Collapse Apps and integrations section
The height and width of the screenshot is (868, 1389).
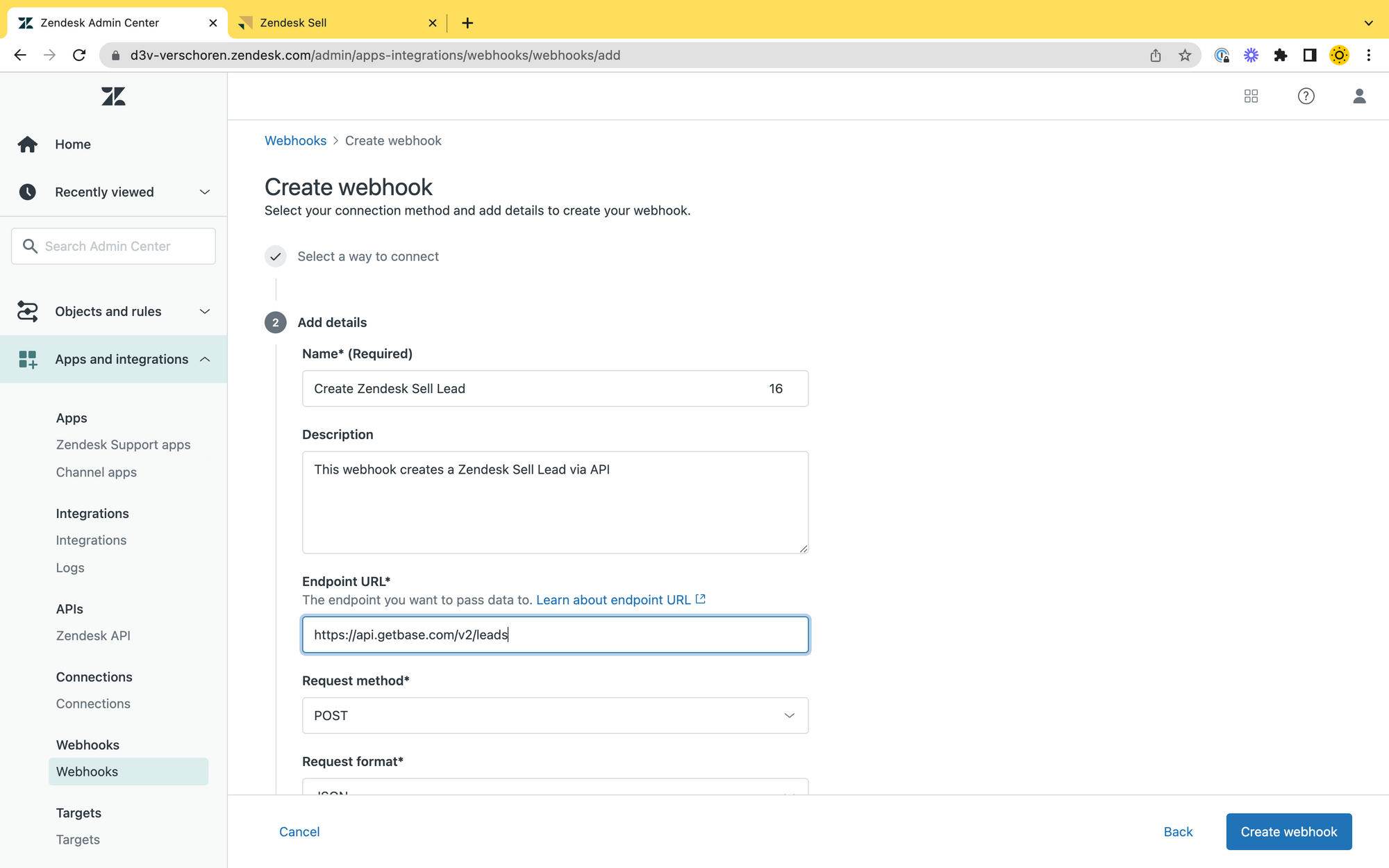204,360
